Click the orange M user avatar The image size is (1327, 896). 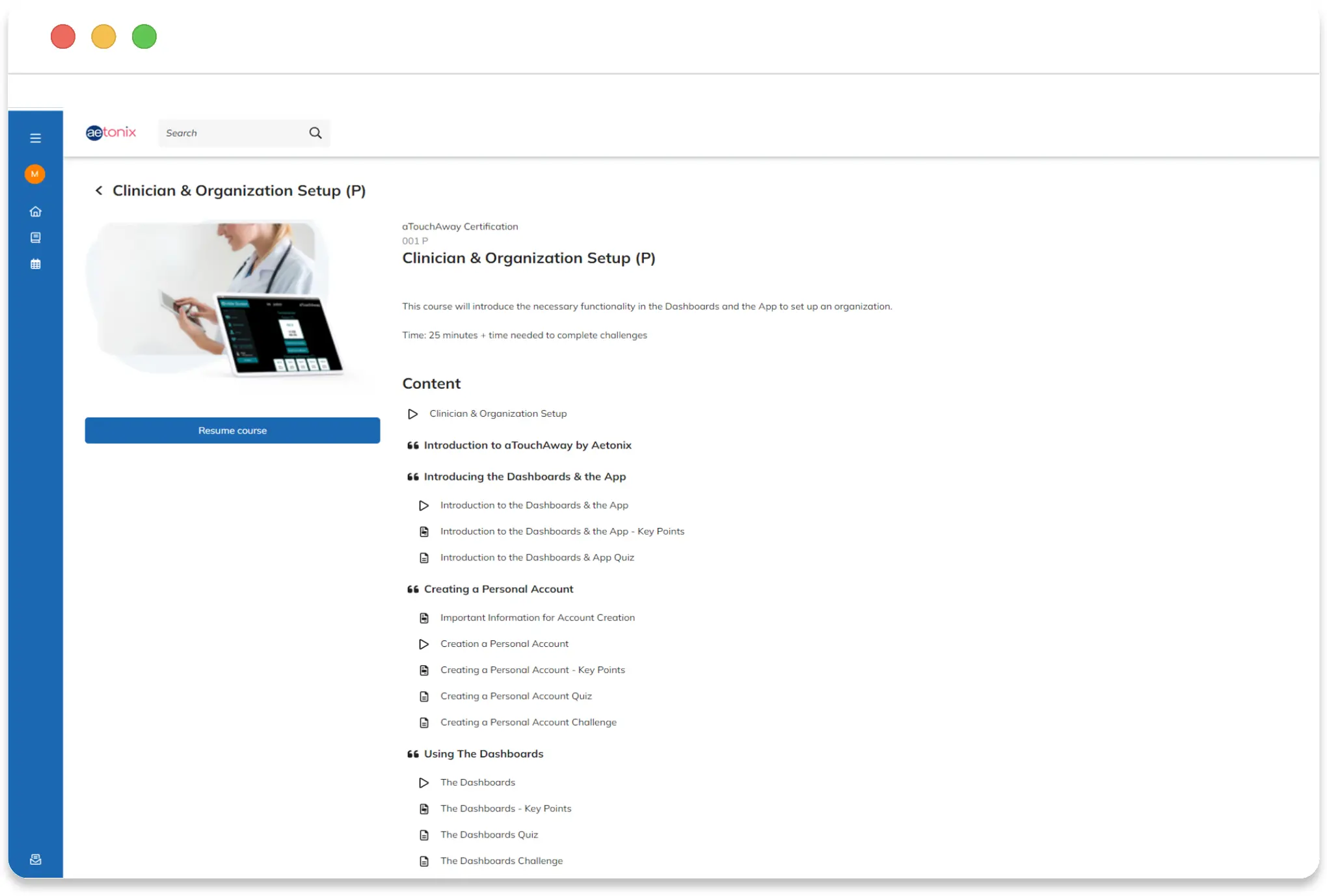point(35,174)
